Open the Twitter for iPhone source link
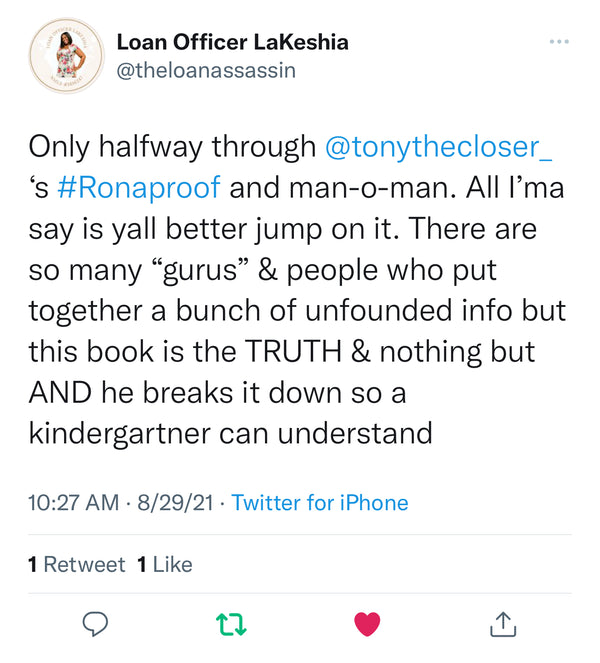The image size is (600, 663). point(319,503)
